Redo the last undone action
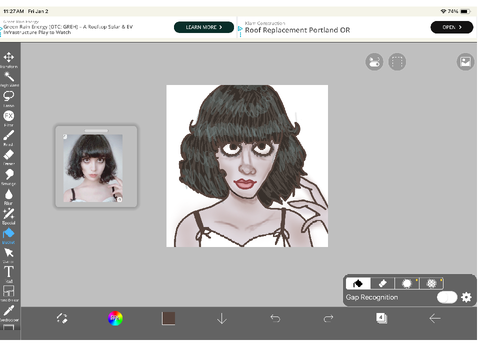Image resolution: width=480 pixels, height=360 pixels. pyautogui.click(x=328, y=319)
